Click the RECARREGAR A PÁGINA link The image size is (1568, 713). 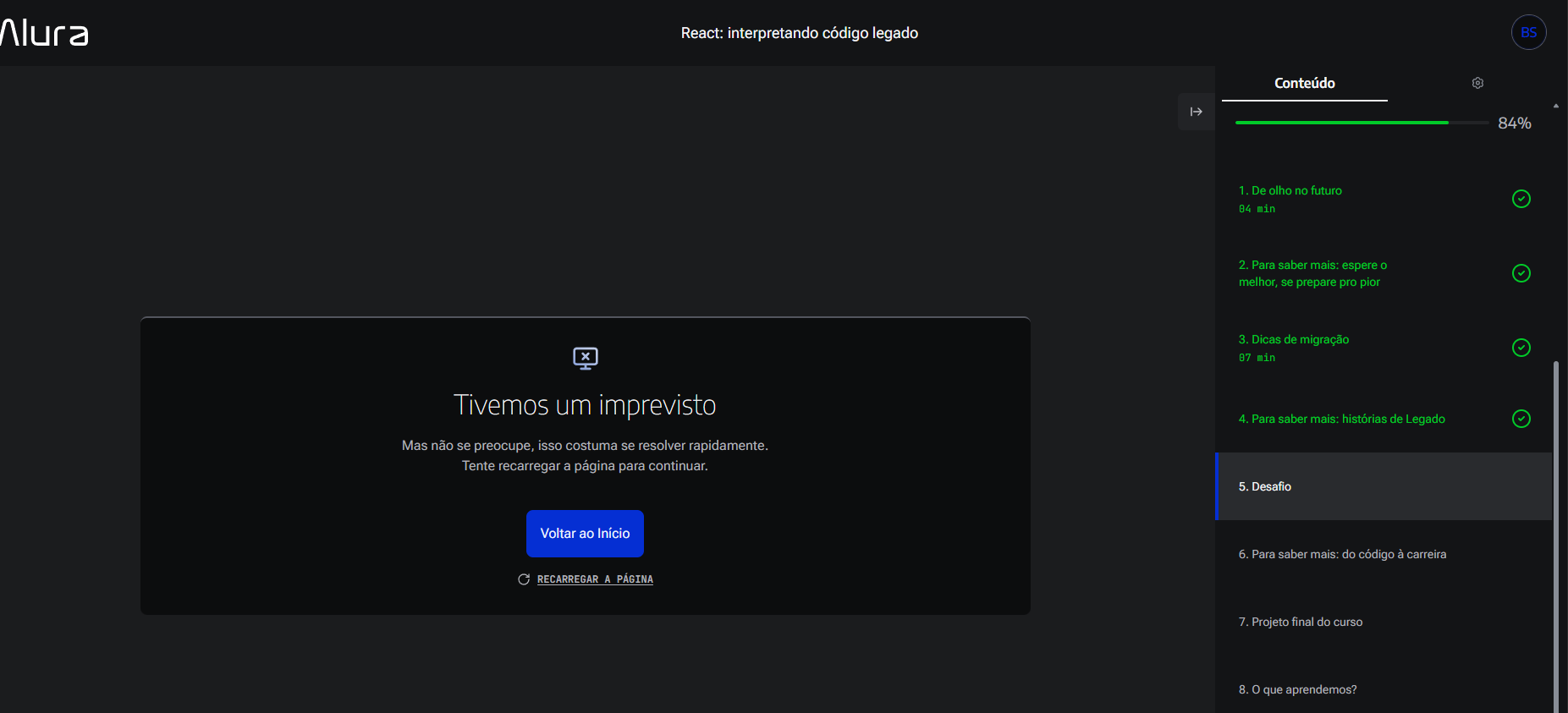(x=595, y=579)
